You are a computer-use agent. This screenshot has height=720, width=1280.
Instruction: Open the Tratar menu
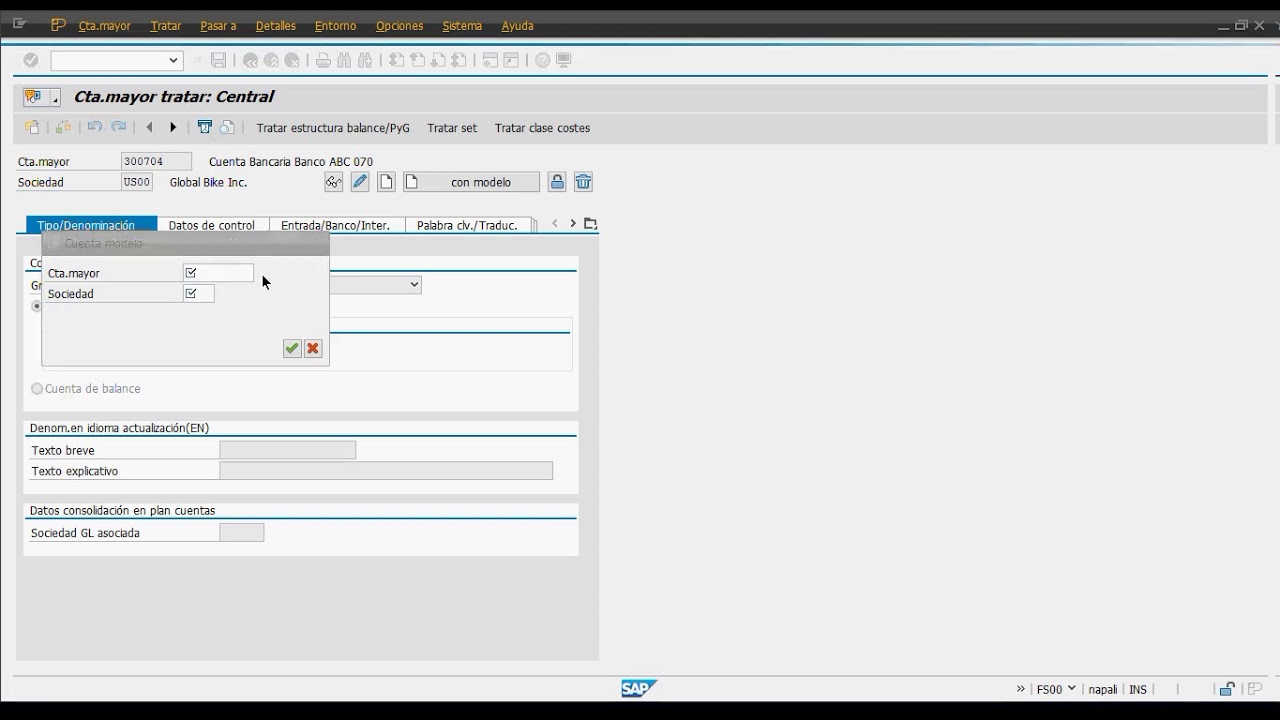coord(166,26)
